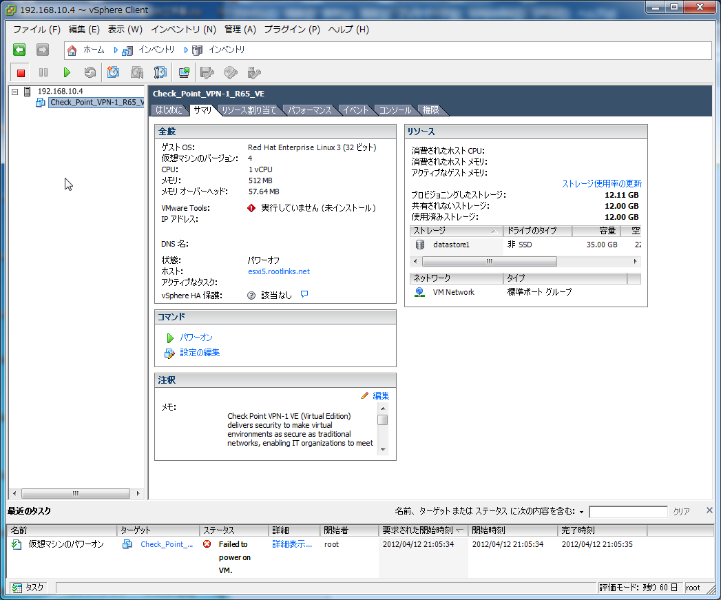Open the Inventory (N) menu
The height and width of the screenshot is (600, 721).
click(x=183, y=29)
